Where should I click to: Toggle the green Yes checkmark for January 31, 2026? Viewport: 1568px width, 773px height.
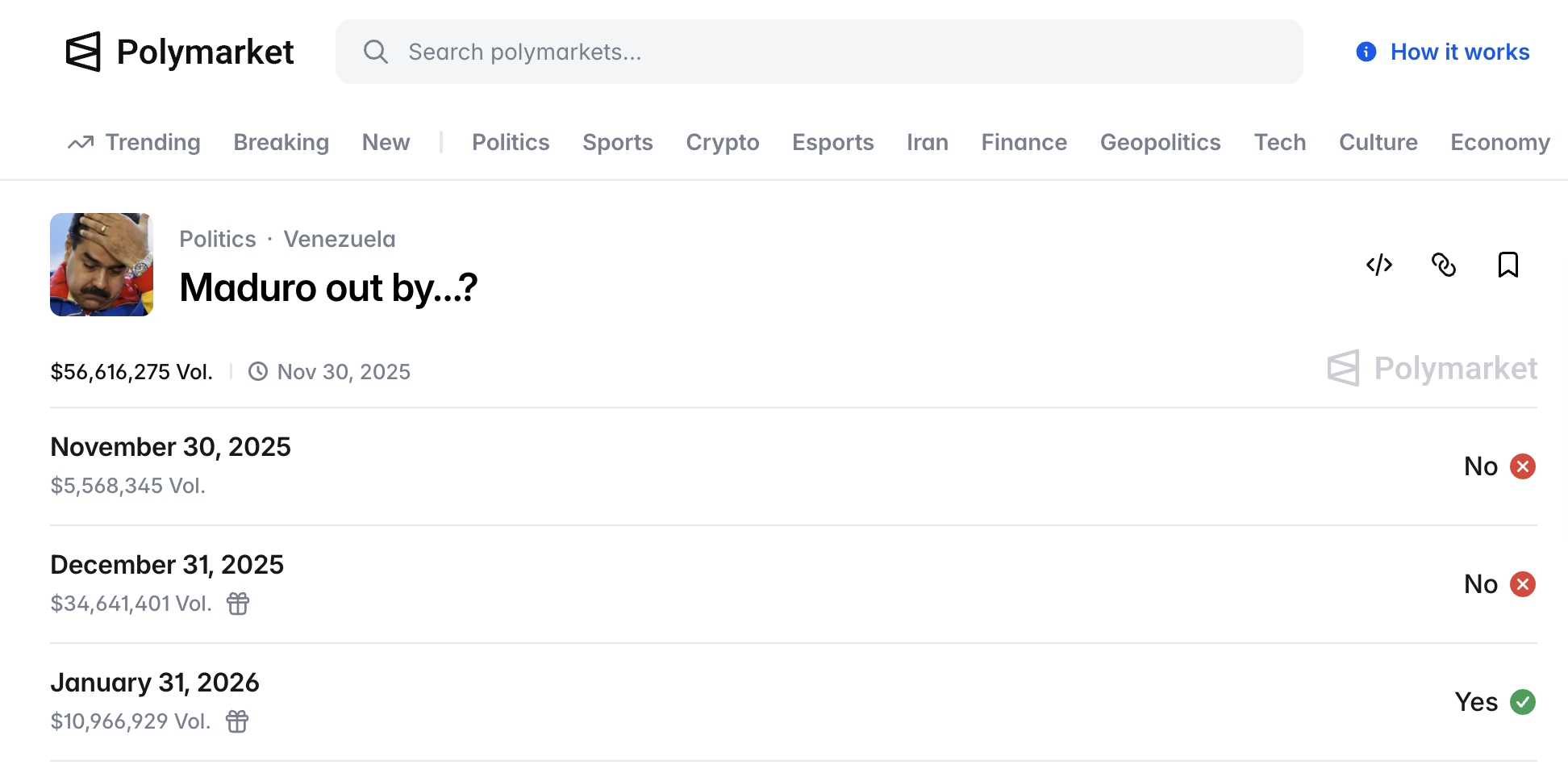(1523, 702)
